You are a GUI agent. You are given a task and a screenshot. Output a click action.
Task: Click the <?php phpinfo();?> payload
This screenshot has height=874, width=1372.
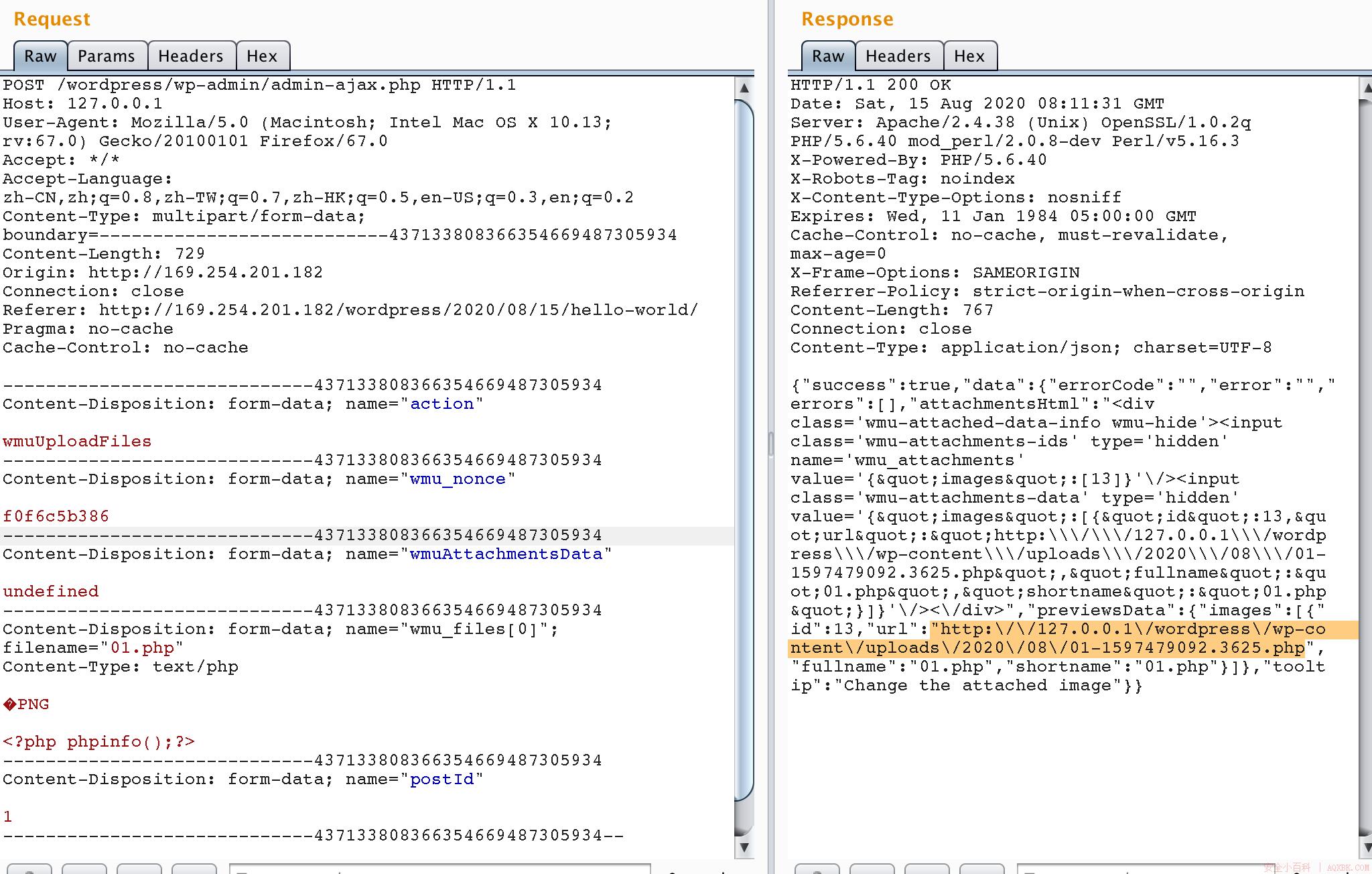point(98,742)
